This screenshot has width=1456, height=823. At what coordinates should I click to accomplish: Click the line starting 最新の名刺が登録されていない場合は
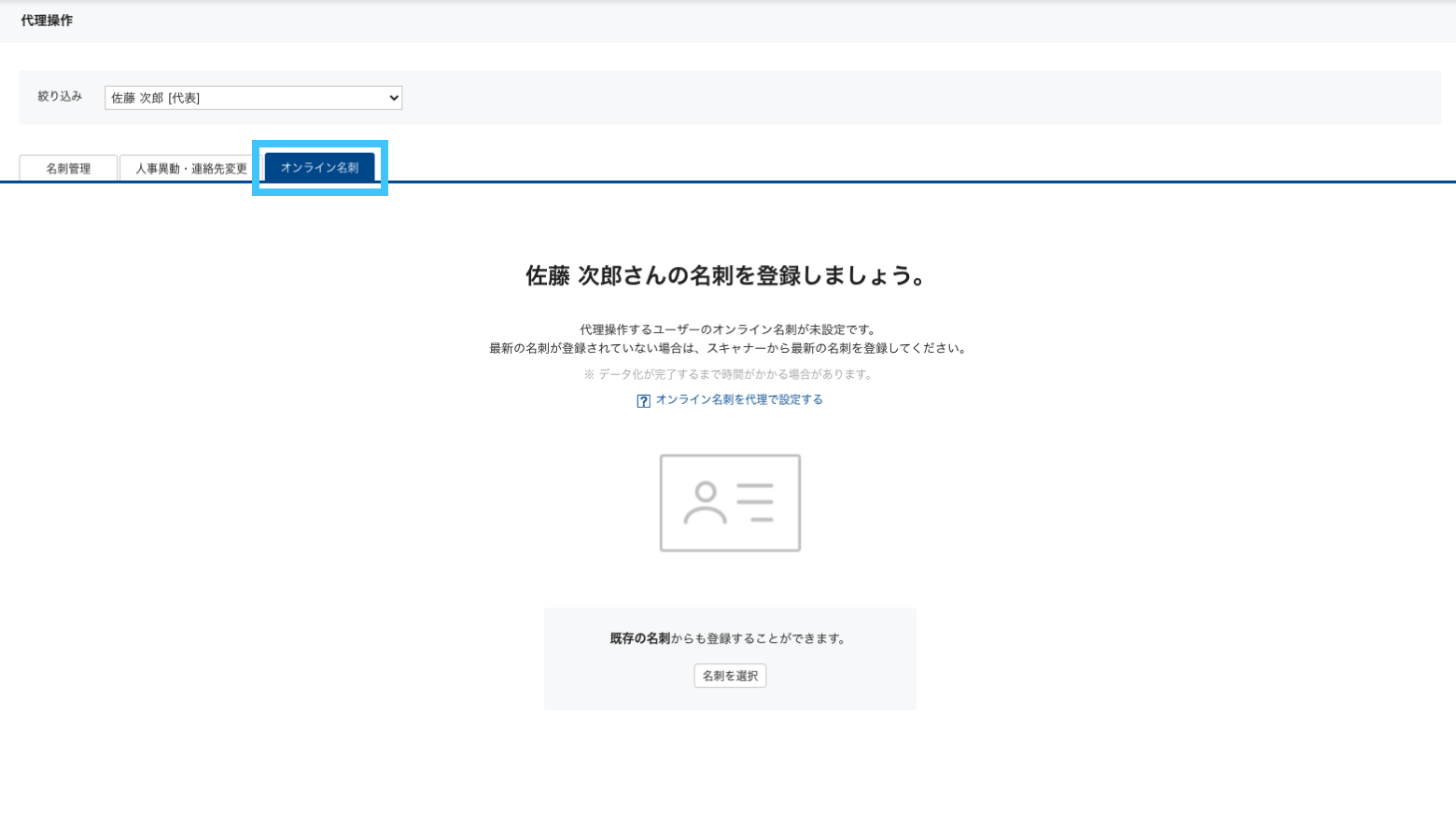729,348
